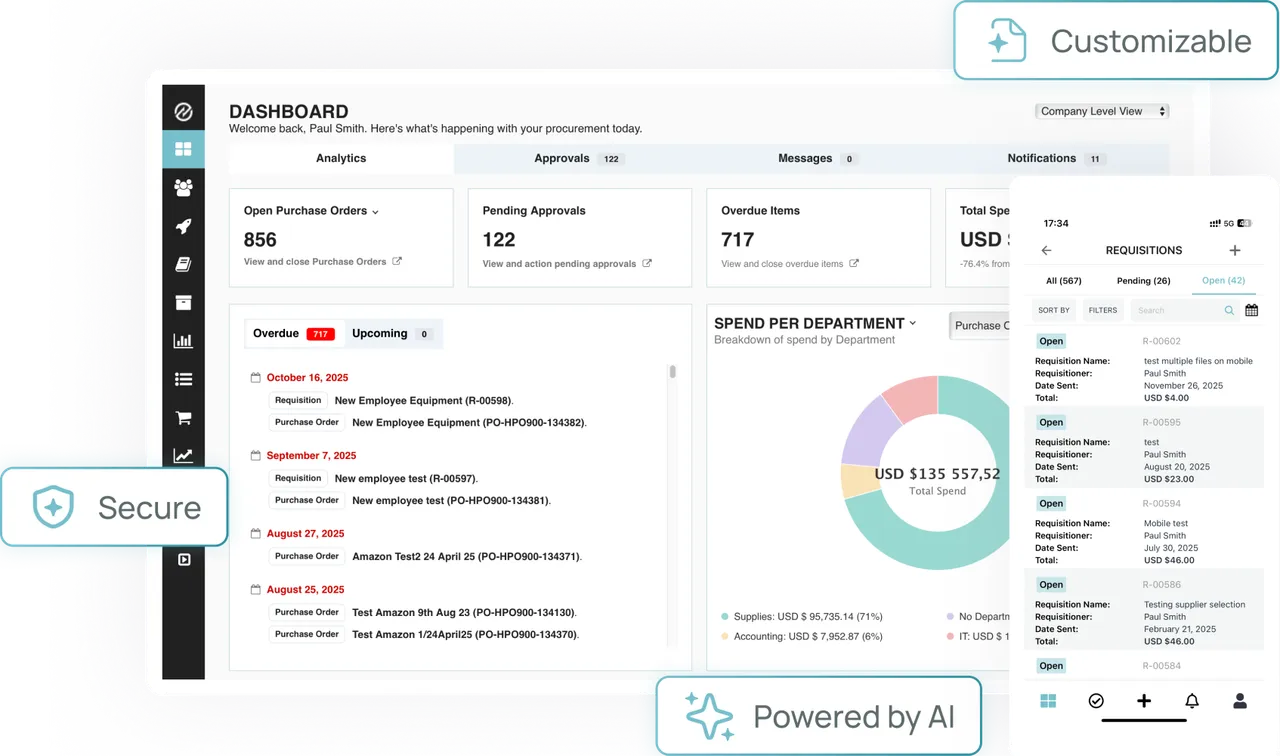Tap the home grid icon in mobile bar

tap(1048, 701)
